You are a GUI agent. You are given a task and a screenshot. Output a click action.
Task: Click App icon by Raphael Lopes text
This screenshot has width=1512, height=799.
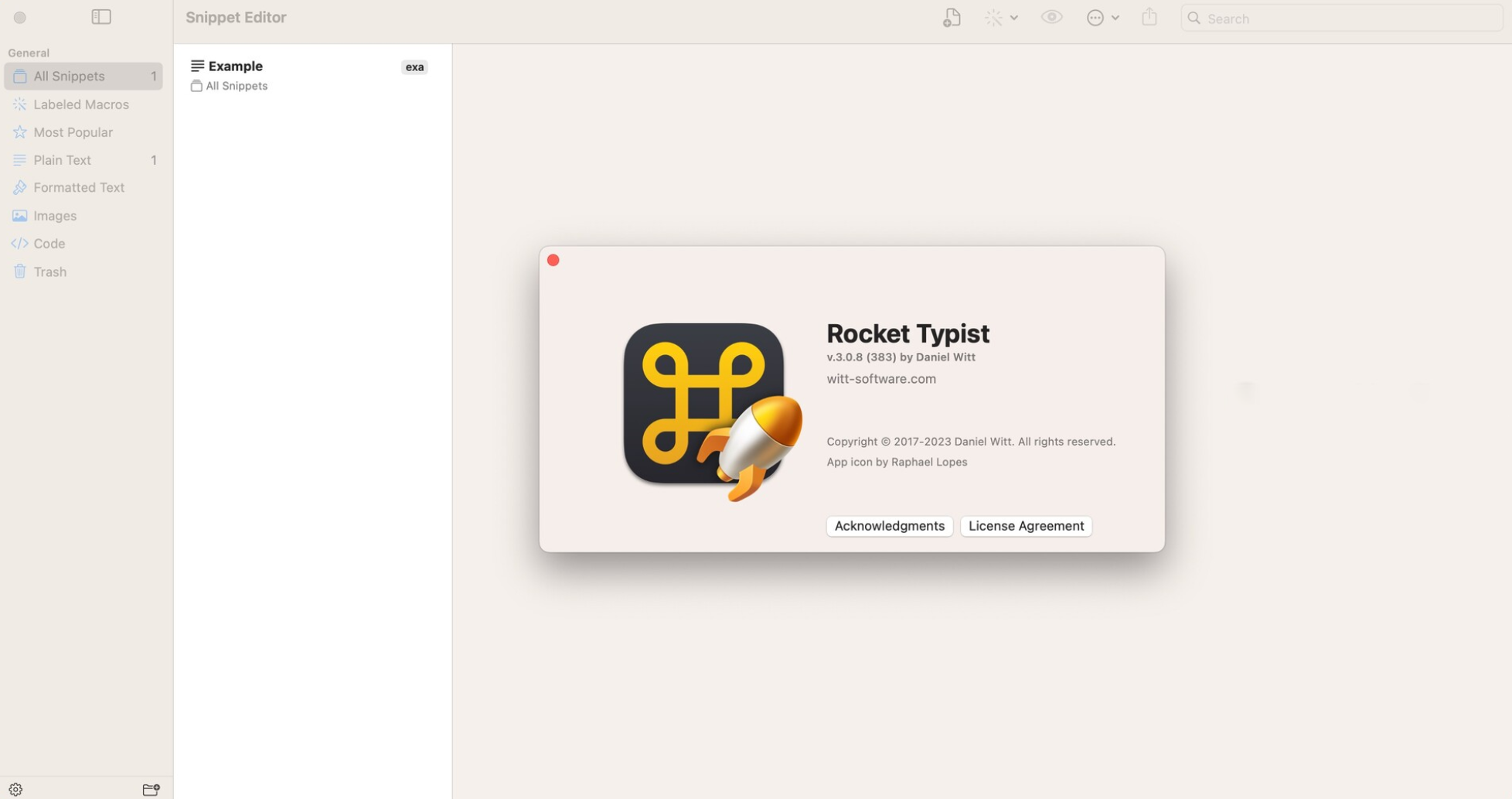coord(897,462)
